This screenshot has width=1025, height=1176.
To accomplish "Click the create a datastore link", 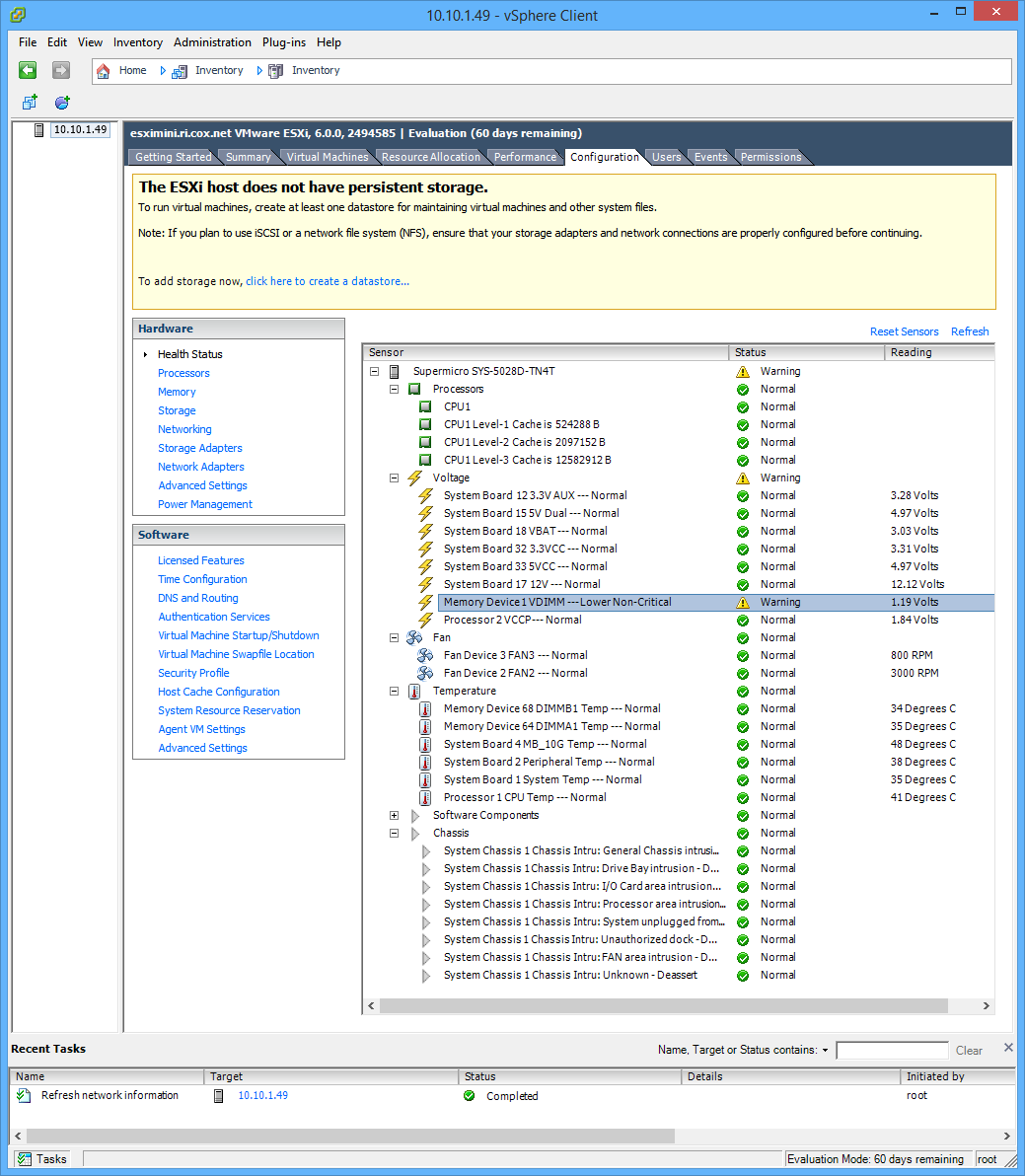I will point(328,281).
